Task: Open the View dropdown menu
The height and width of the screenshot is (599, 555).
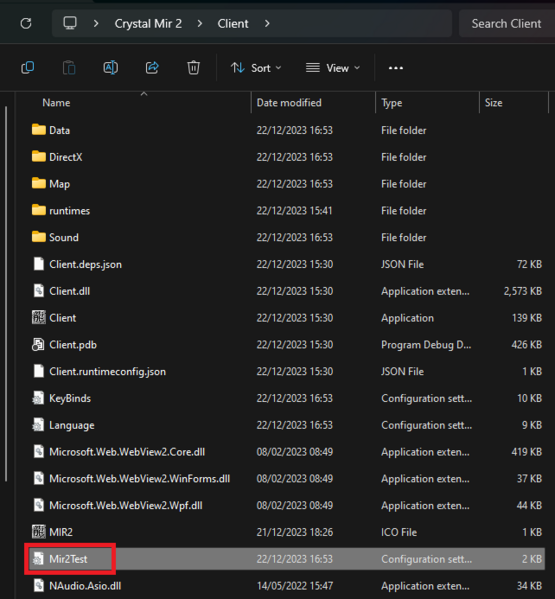Action: 333,68
